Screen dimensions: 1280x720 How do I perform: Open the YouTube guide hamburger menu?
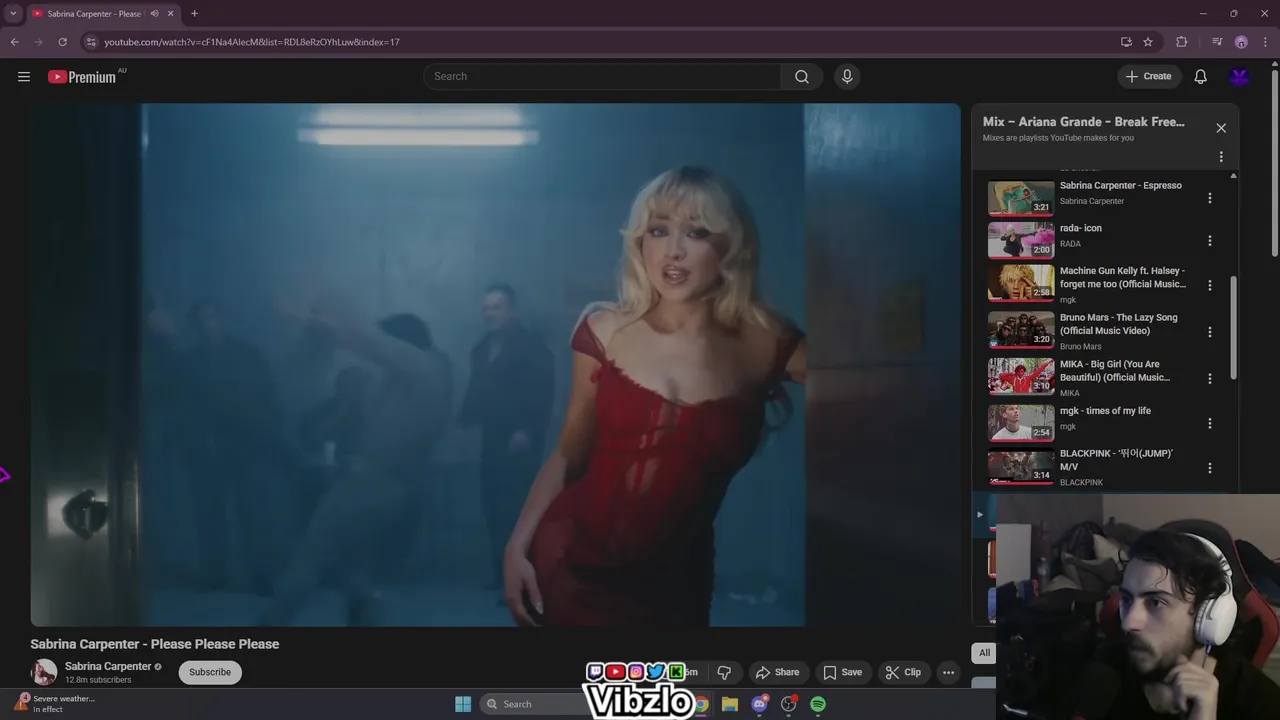point(24,76)
